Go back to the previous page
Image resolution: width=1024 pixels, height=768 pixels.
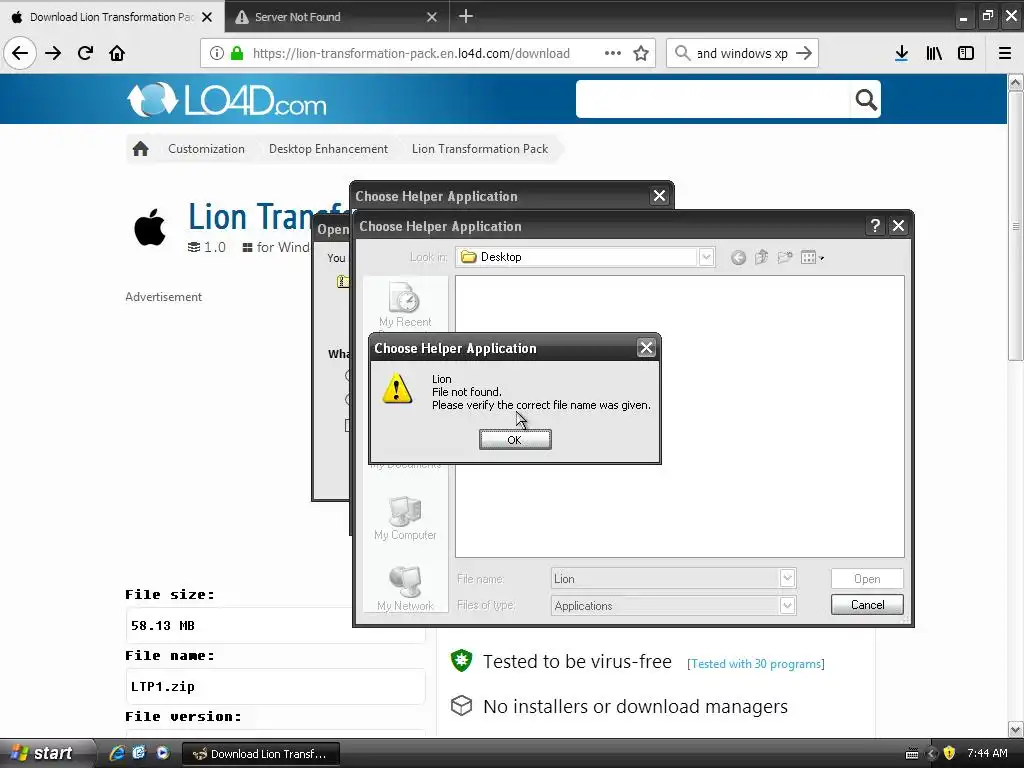20,53
